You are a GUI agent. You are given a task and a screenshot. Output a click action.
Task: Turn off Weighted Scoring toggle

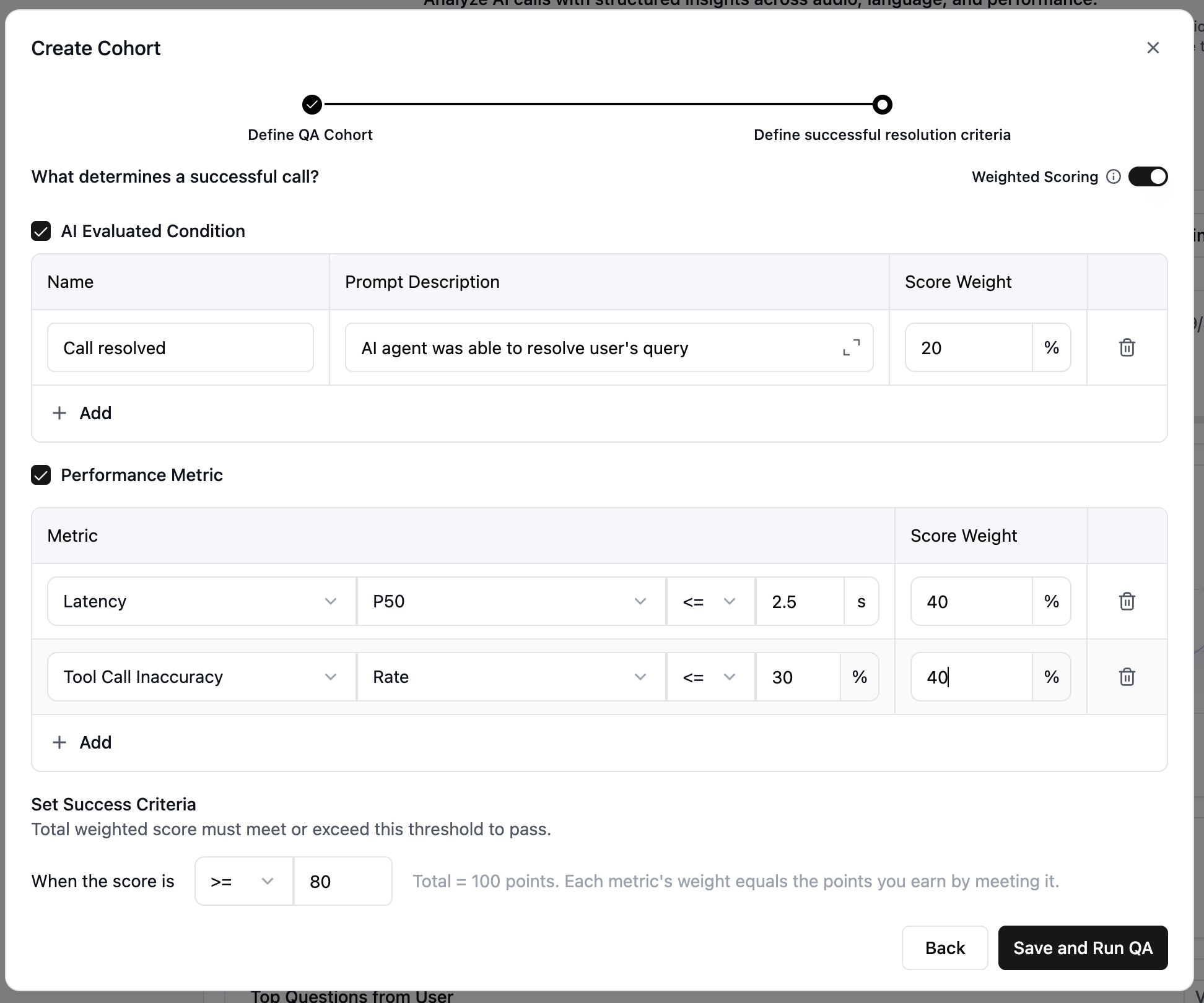coord(1148,177)
